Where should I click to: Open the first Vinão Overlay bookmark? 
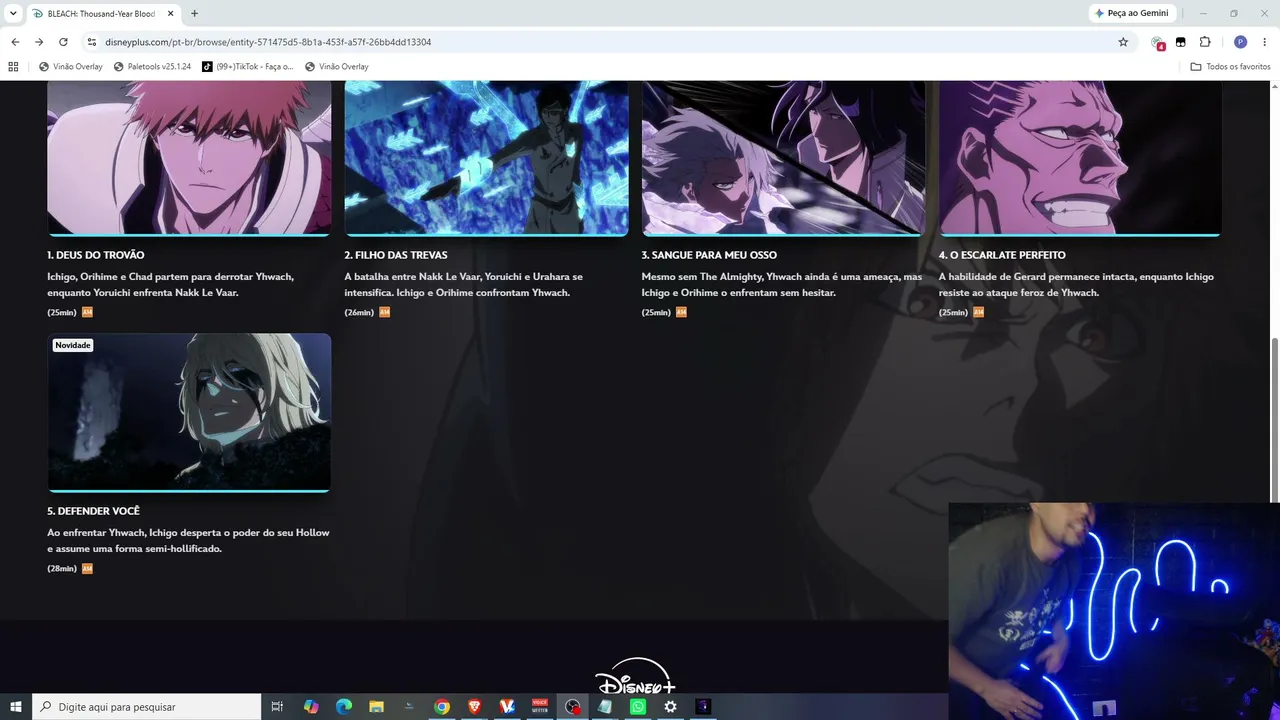71,67
